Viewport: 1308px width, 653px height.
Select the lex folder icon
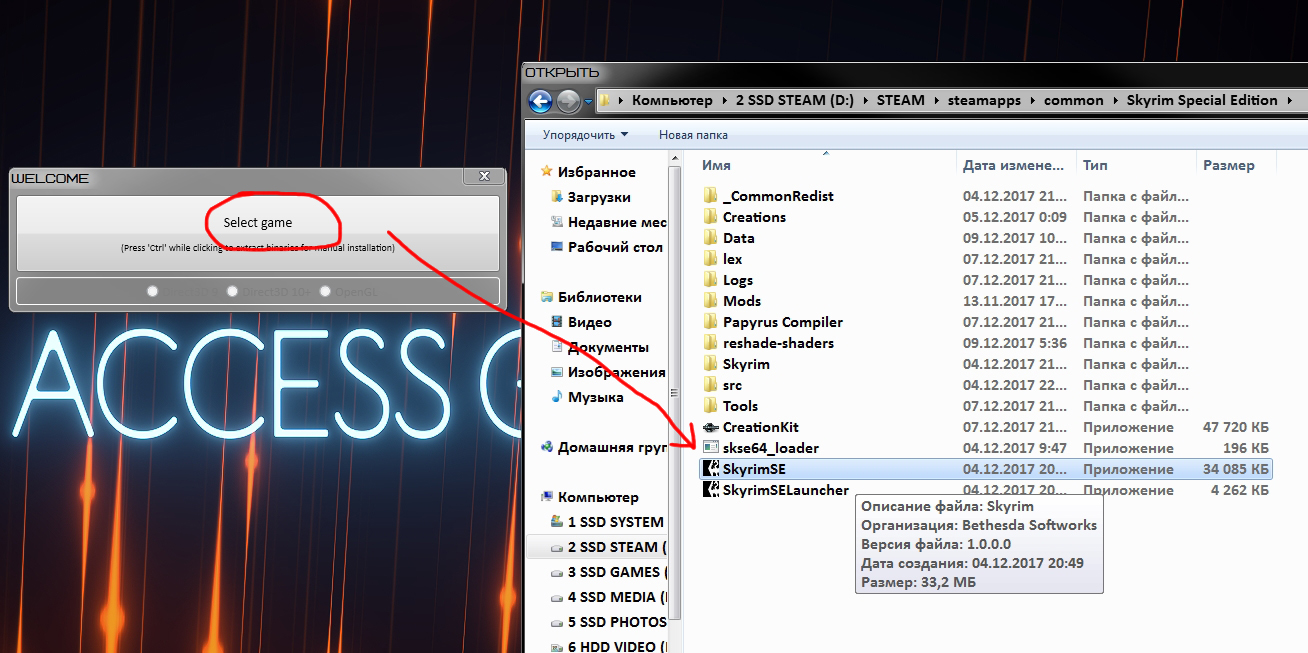coord(711,259)
